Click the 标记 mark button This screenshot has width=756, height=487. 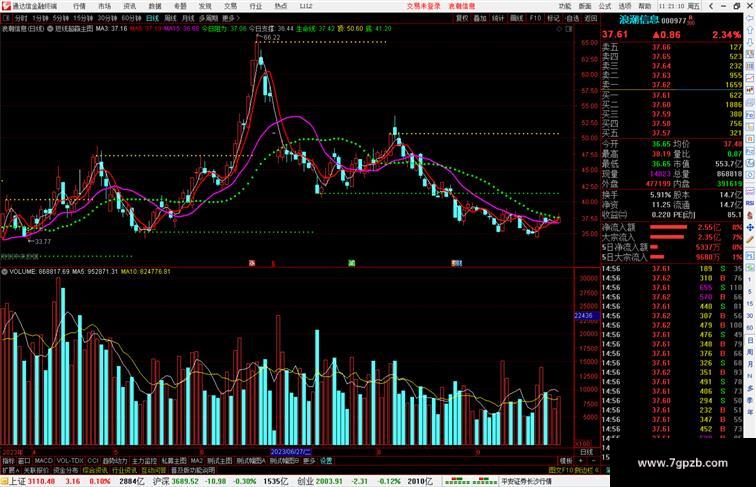554,18
